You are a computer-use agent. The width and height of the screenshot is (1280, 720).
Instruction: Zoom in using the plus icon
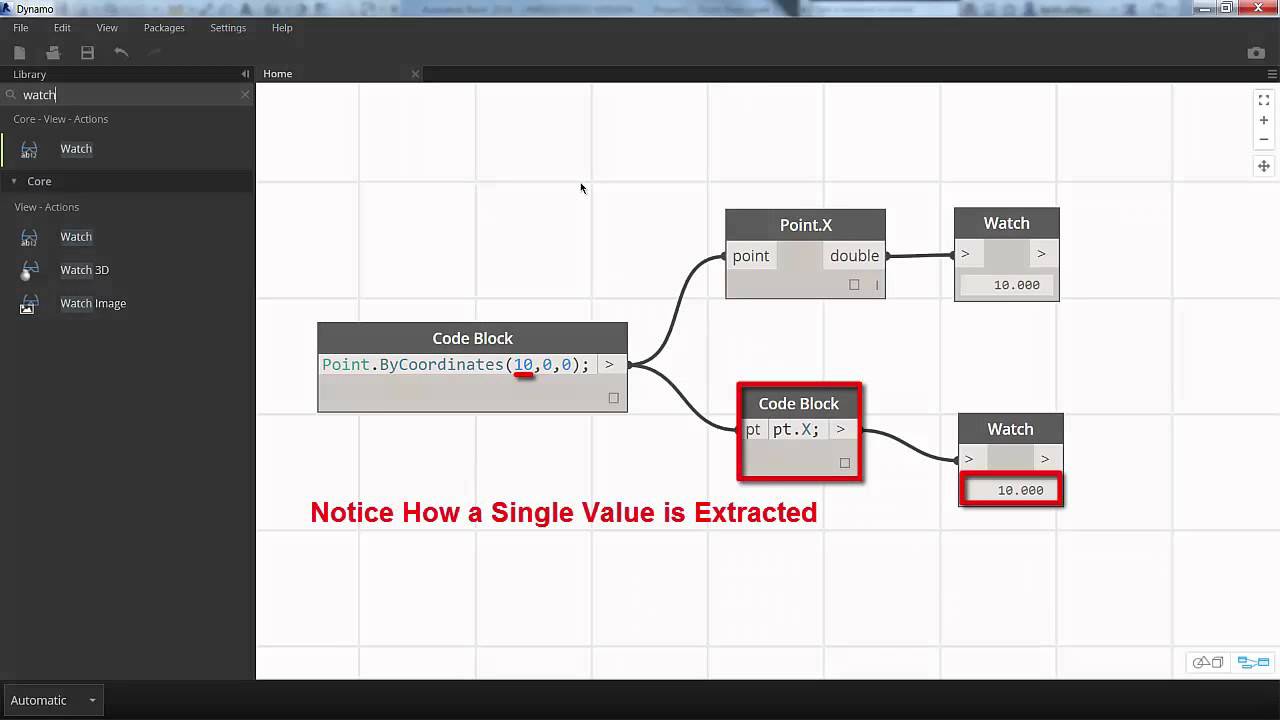point(1263,119)
